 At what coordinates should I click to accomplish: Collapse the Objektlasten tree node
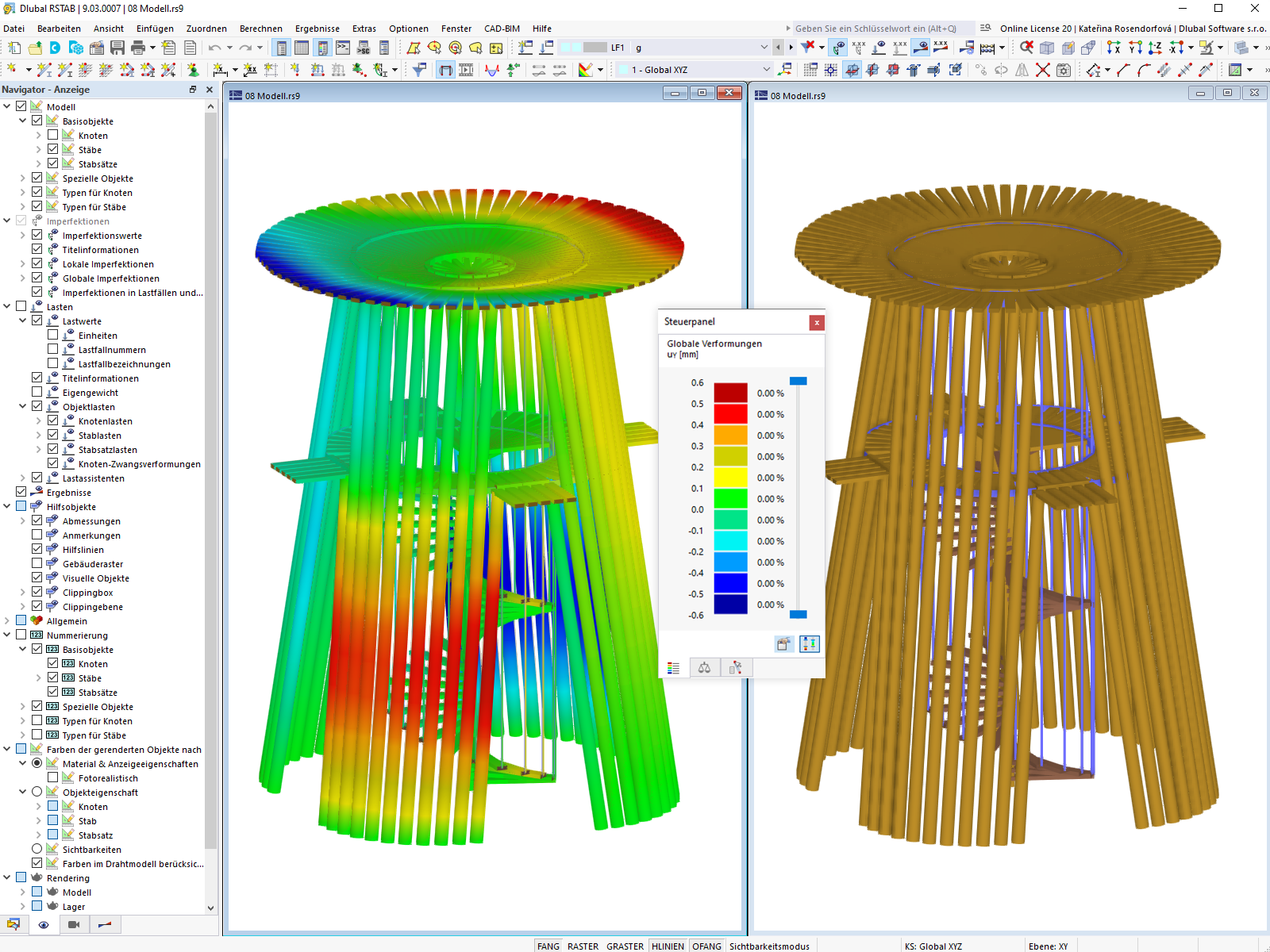pyautogui.click(x=23, y=406)
